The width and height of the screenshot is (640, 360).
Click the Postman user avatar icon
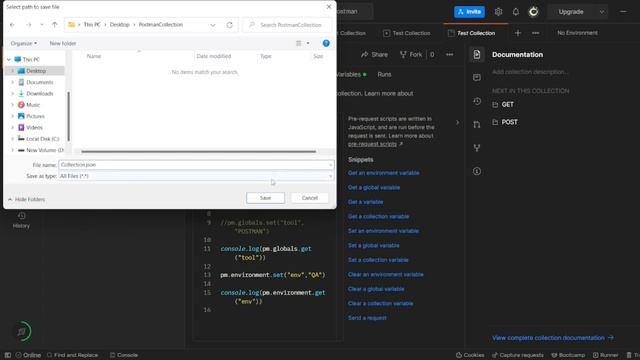[533, 12]
